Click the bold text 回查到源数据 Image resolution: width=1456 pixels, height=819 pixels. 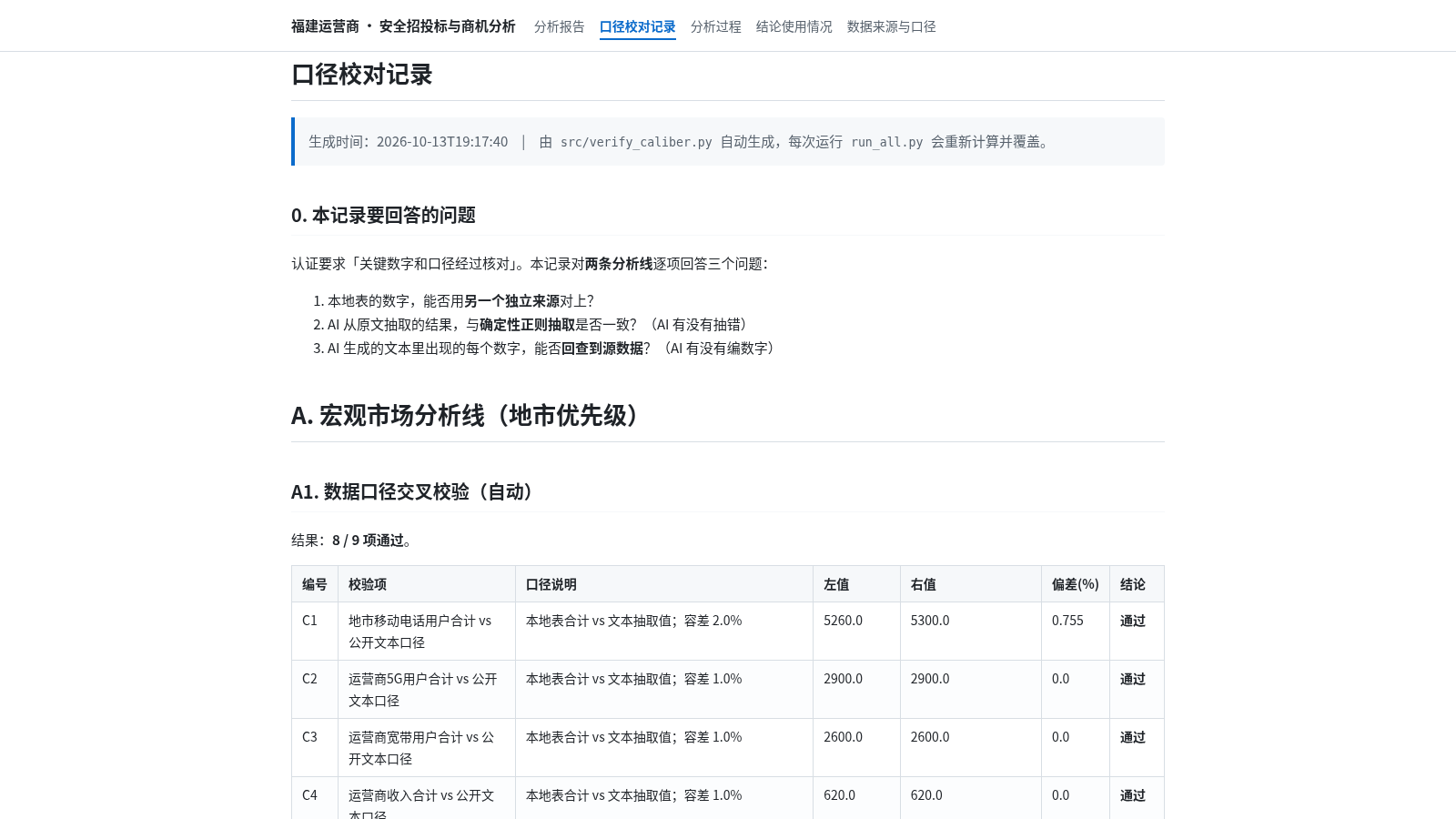(602, 349)
